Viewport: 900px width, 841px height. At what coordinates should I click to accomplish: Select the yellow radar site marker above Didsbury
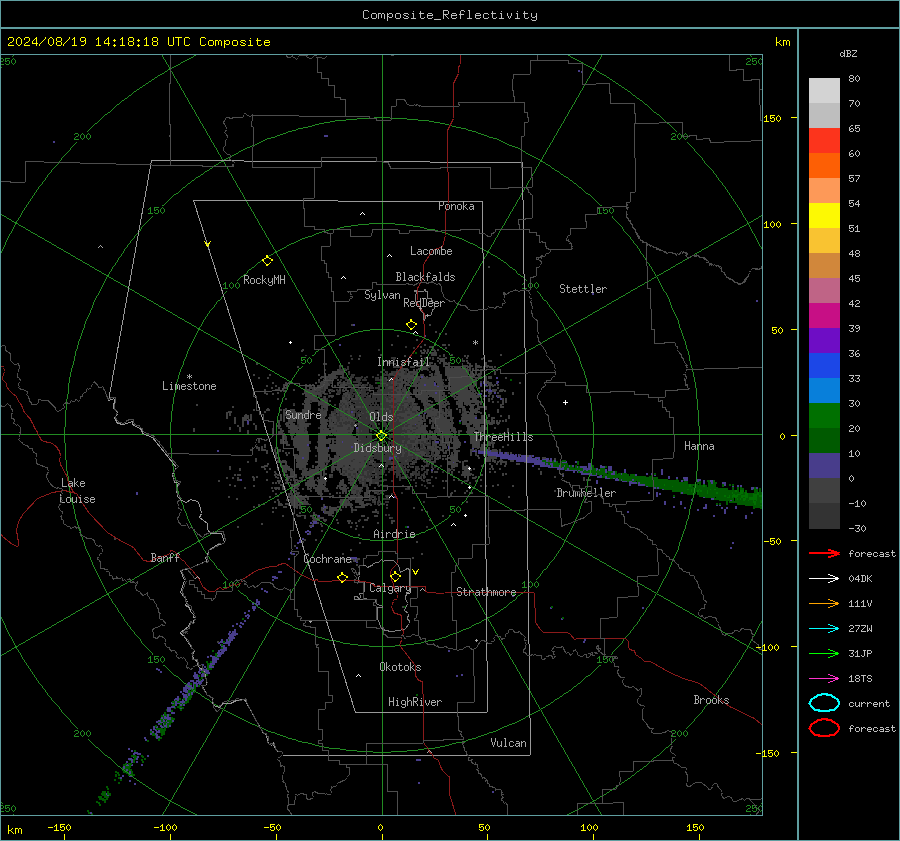coord(381,436)
